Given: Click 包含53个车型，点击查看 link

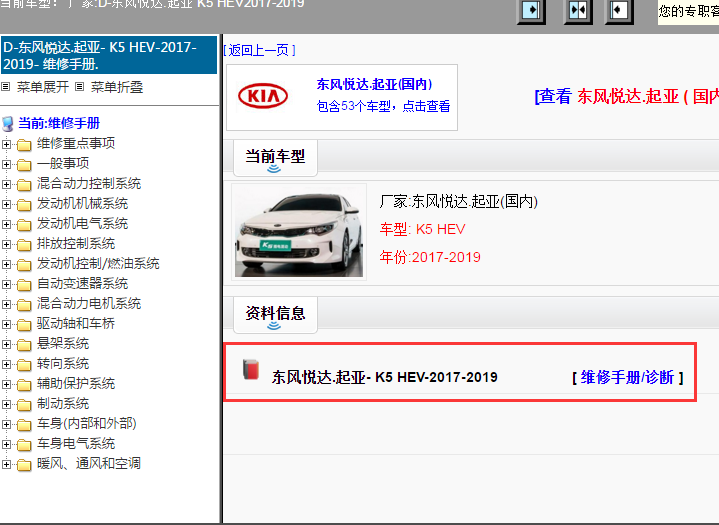Looking at the screenshot, I should [x=383, y=106].
